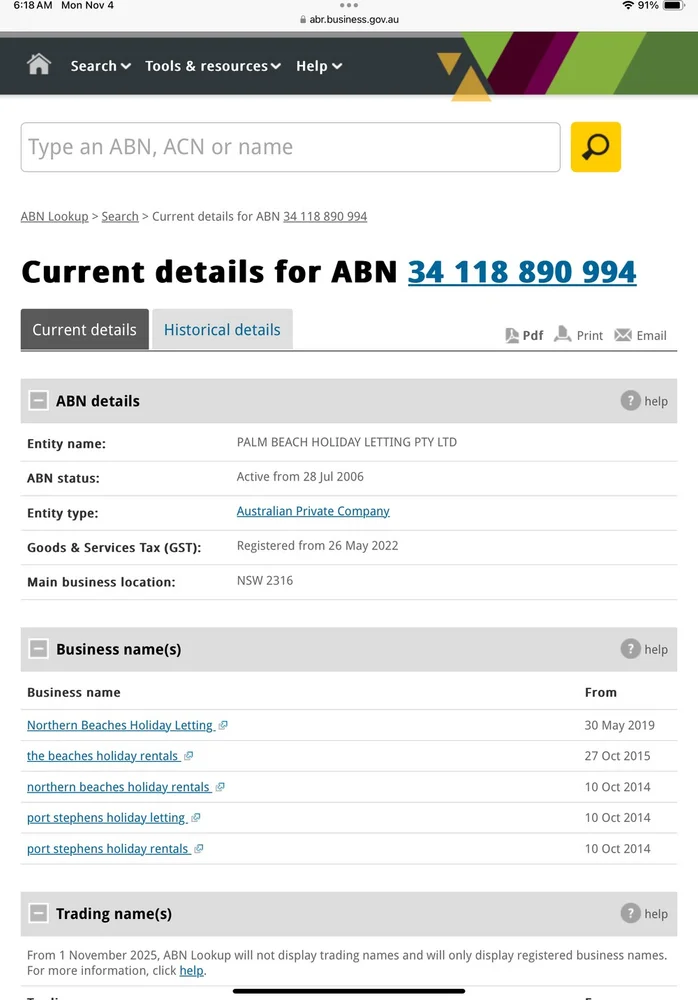This screenshot has width=698, height=1000.
Task: Click main business location NSW 2316
Action: pos(265,580)
